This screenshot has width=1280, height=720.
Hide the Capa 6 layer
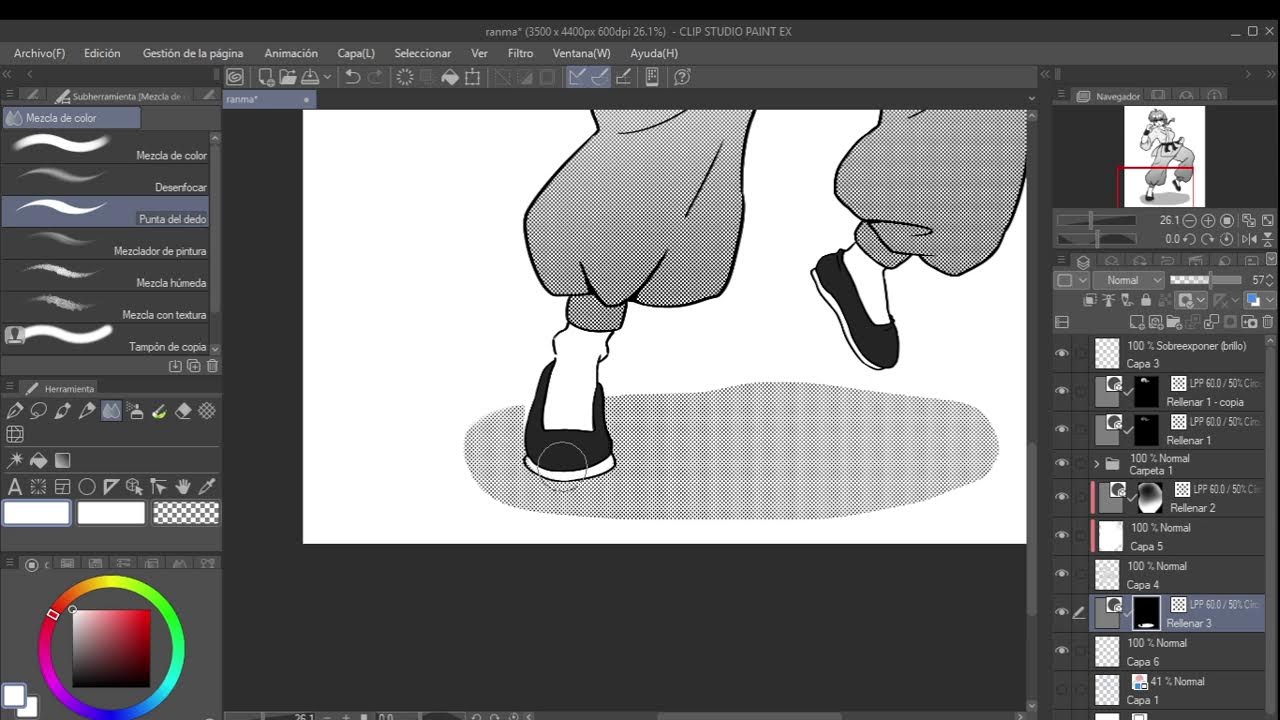point(1062,651)
